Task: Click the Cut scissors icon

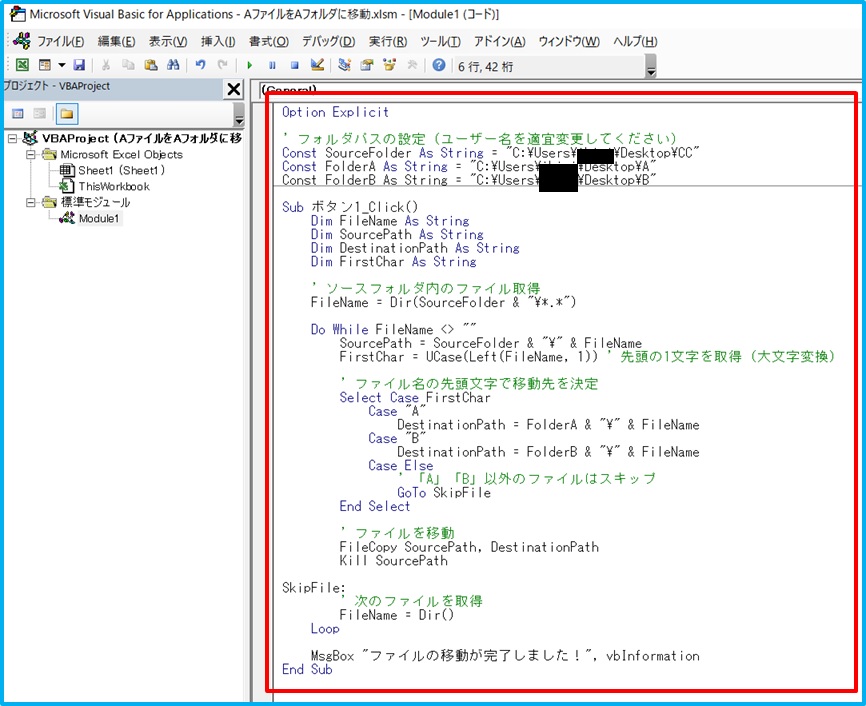Action: [x=106, y=65]
